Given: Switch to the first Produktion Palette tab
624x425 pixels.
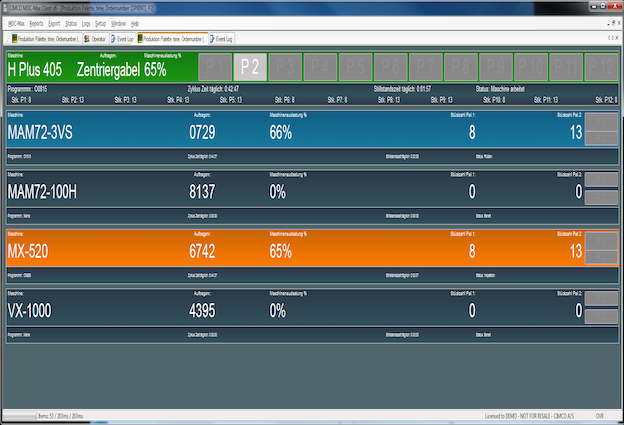Looking at the screenshot, I should point(46,39).
